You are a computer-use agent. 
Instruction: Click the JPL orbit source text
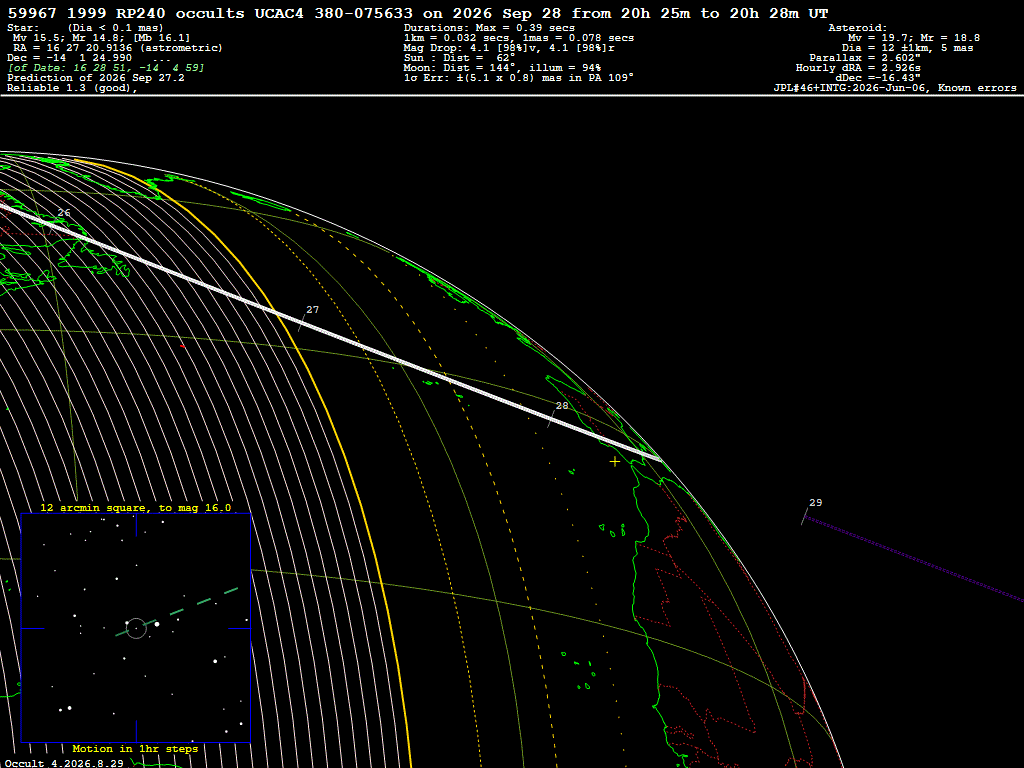[x=895, y=88]
